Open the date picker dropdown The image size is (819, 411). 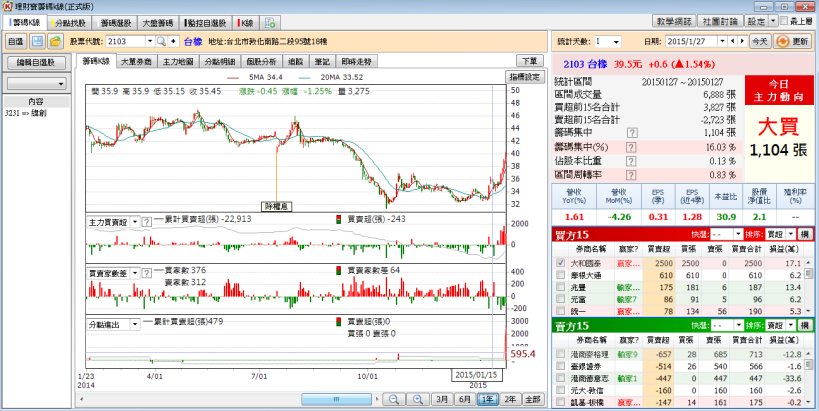pos(723,41)
